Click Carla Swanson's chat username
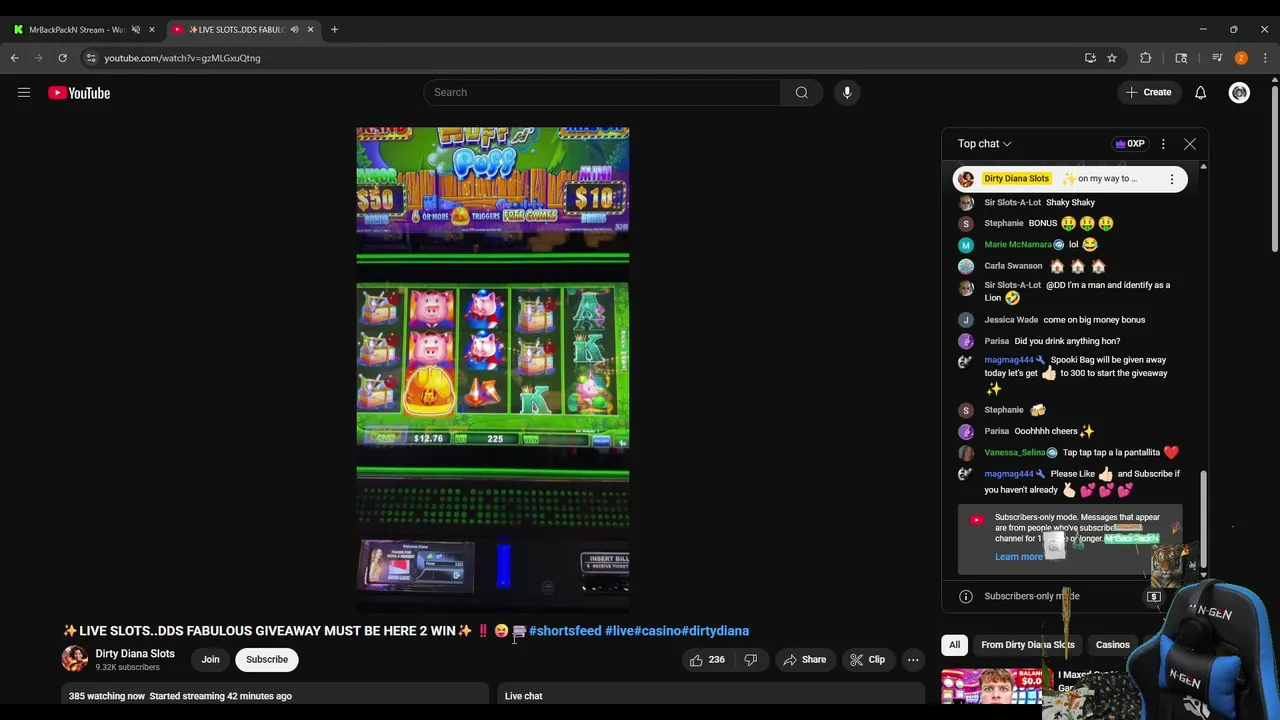The height and width of the screenshot is (720, 1280). (x=1013, y=266)
